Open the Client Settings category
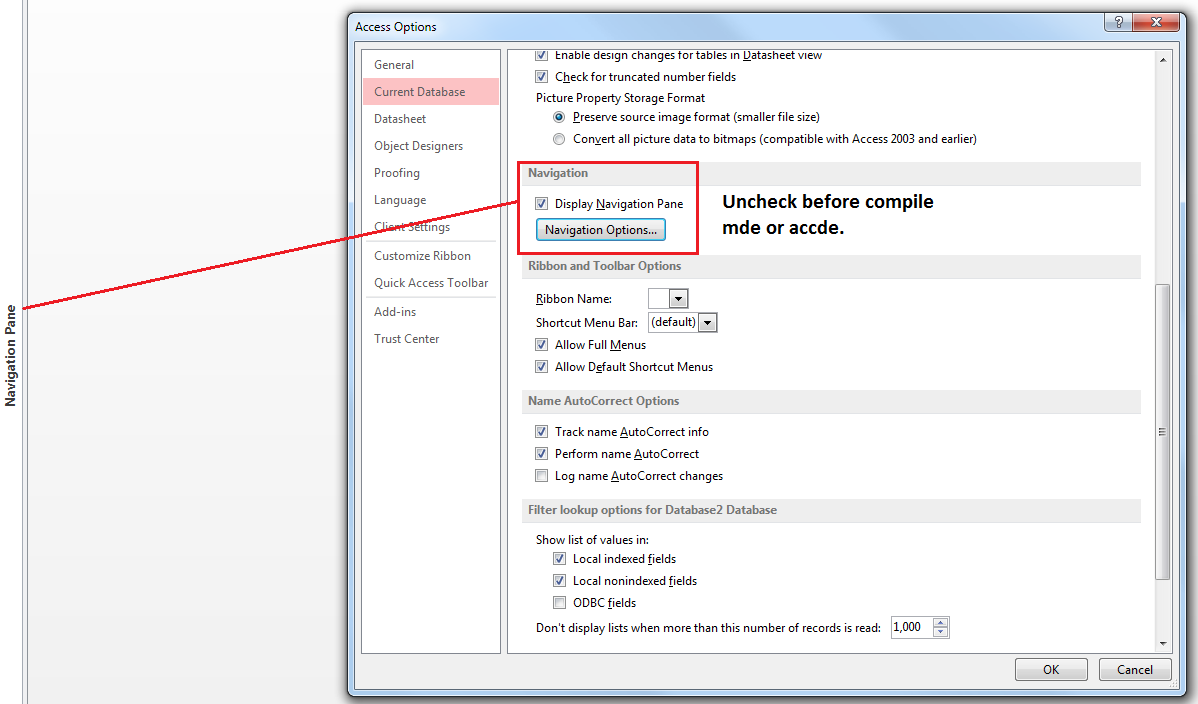This screenshot has width=1198, height=704. tap(431, 227)
